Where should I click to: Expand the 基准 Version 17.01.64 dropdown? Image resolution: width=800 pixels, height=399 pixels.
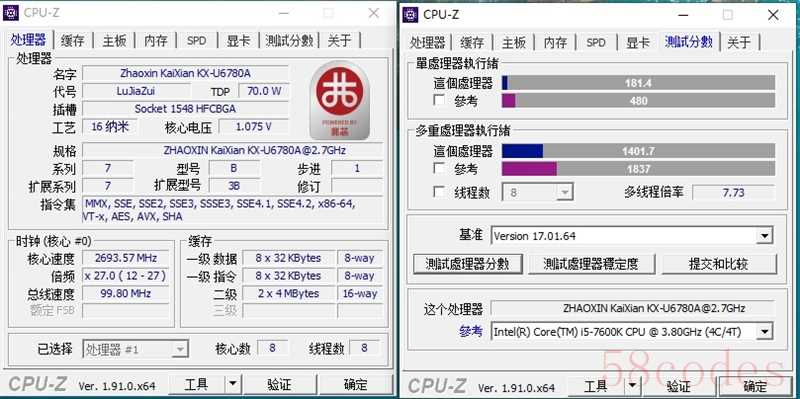click(632, 236)
